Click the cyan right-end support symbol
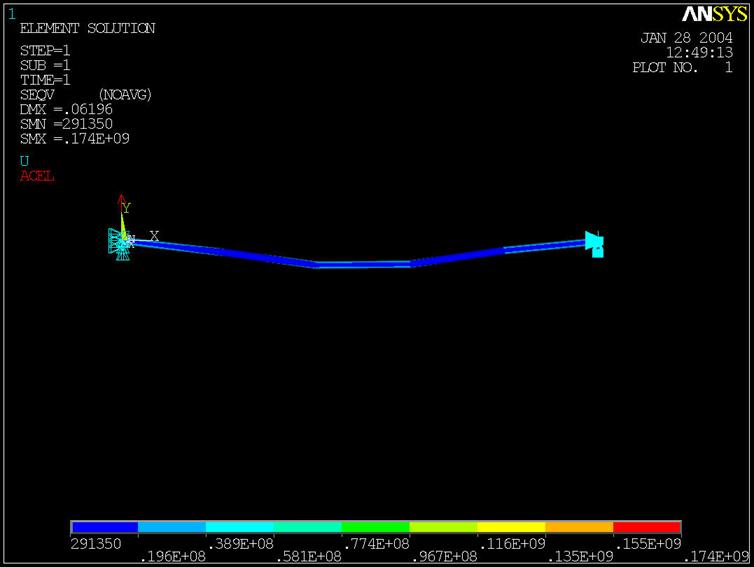Screen dimensions: 754x567 click(594, 244)
